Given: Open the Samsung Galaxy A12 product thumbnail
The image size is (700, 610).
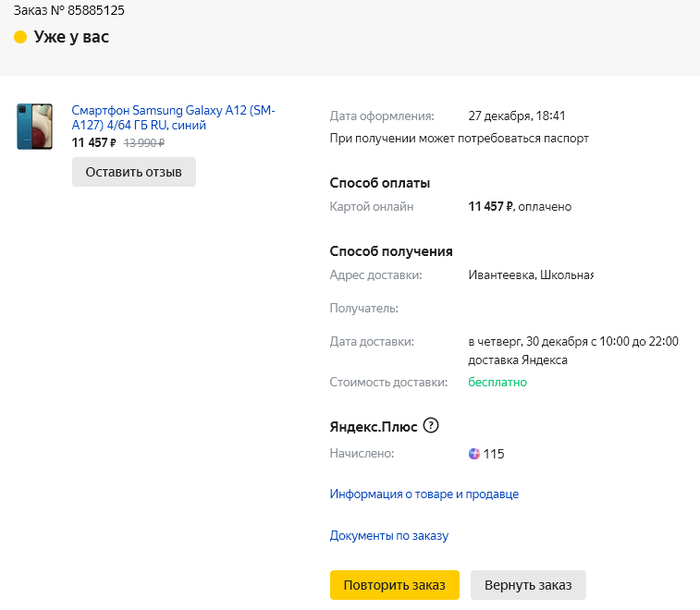Looking at the screenshot, I should (34, 126).
